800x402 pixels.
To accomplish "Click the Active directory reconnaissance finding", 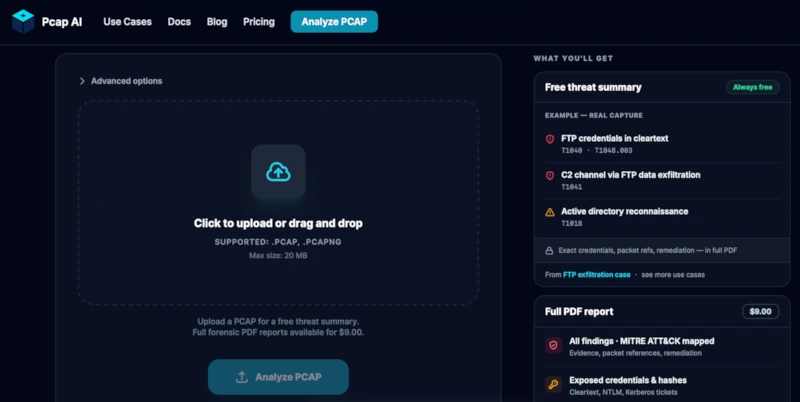I will 624,211.
